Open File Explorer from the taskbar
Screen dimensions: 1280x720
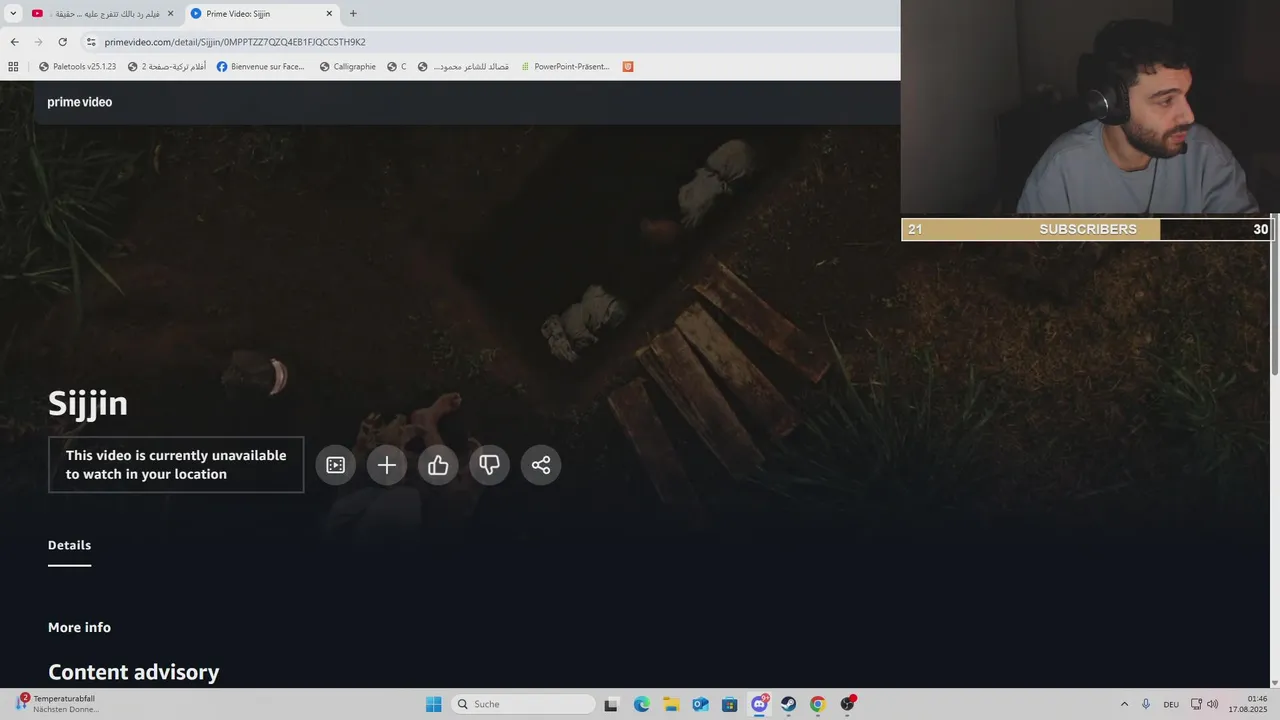(671, 704)
